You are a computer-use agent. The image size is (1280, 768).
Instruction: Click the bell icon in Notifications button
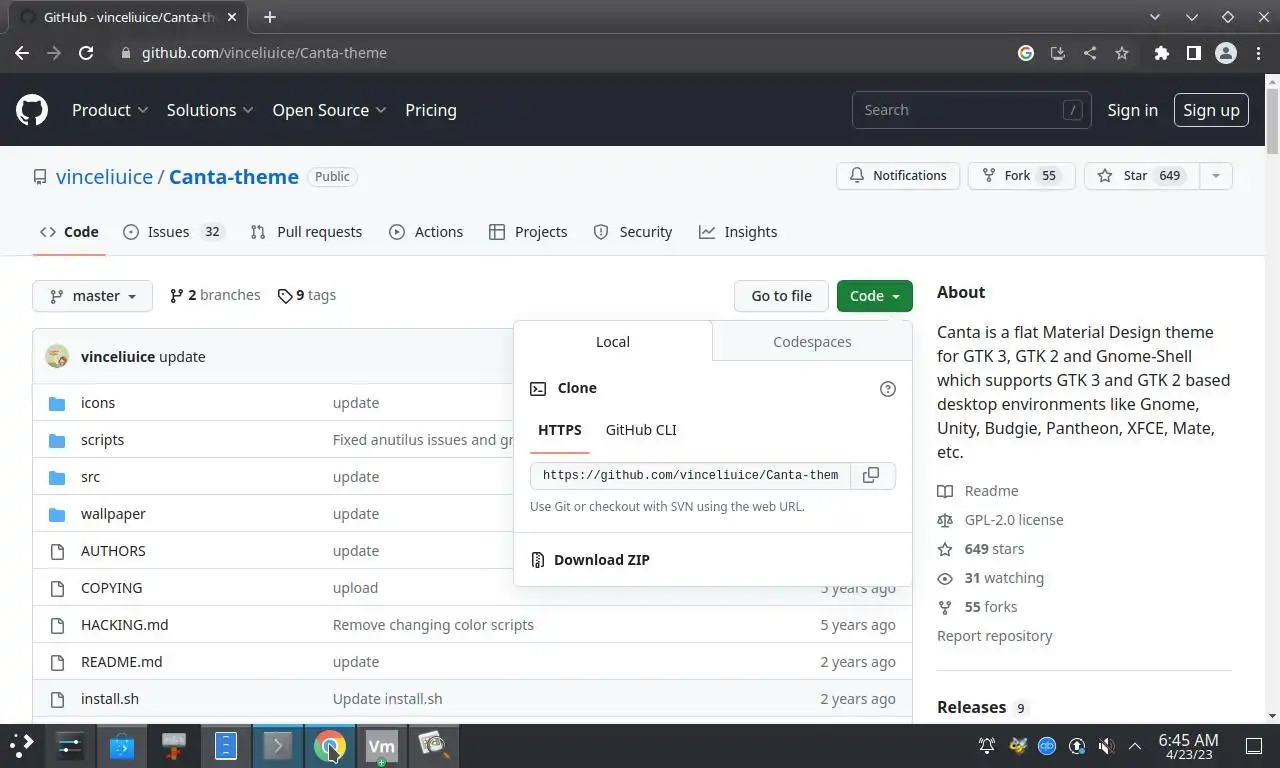click(x=857, y=176)
